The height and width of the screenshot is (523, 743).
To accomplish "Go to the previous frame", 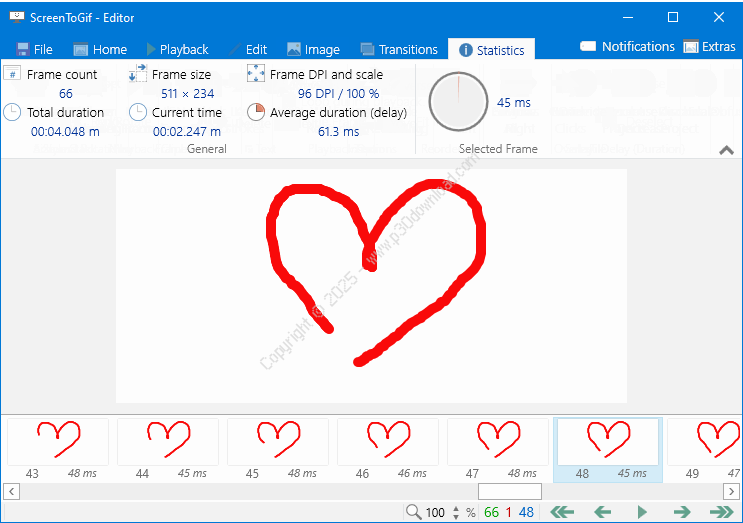I will 602,512.
